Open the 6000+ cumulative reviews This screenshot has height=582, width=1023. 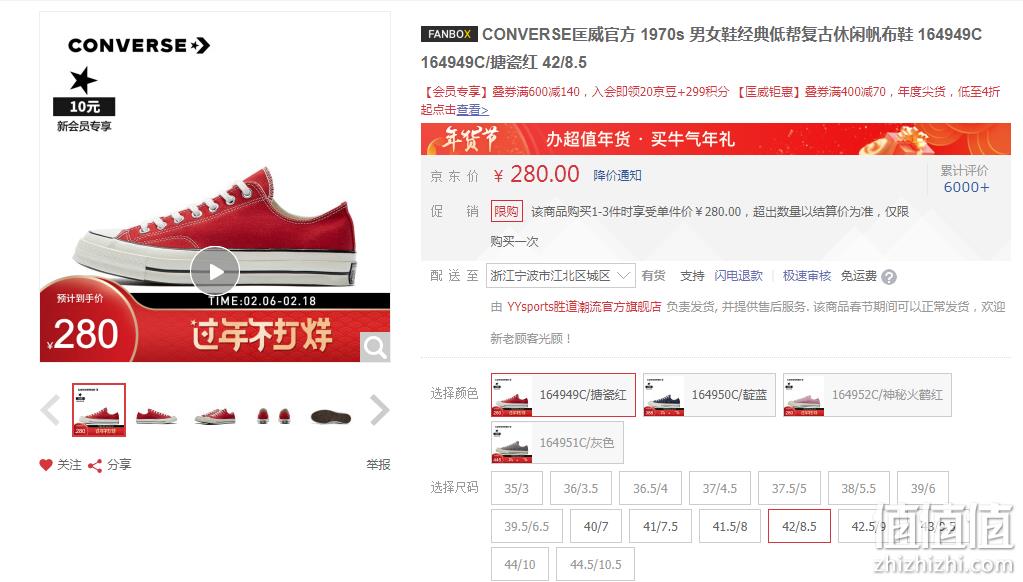[966, 187]
